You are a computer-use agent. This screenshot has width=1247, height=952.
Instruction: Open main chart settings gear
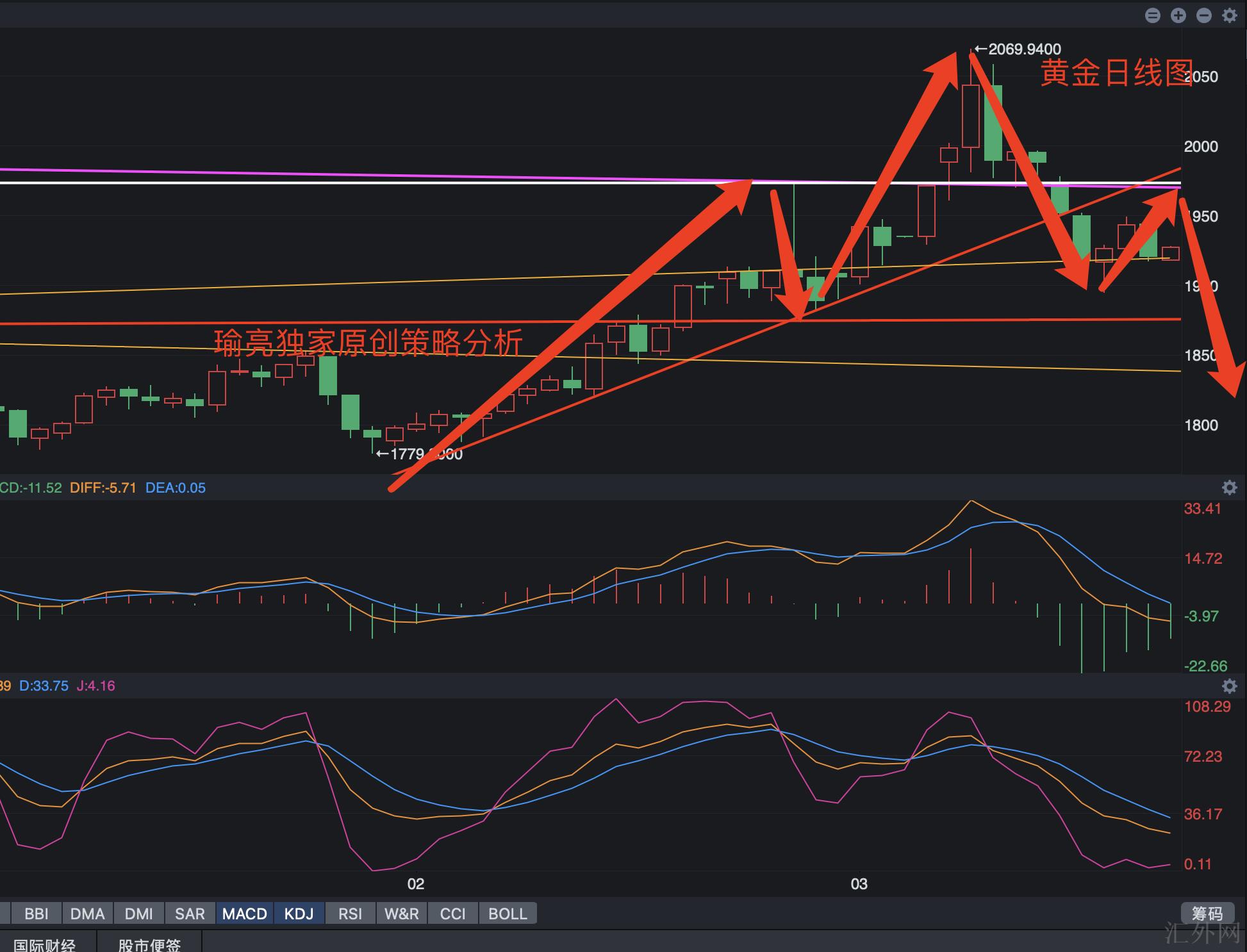coord(1229,15)
